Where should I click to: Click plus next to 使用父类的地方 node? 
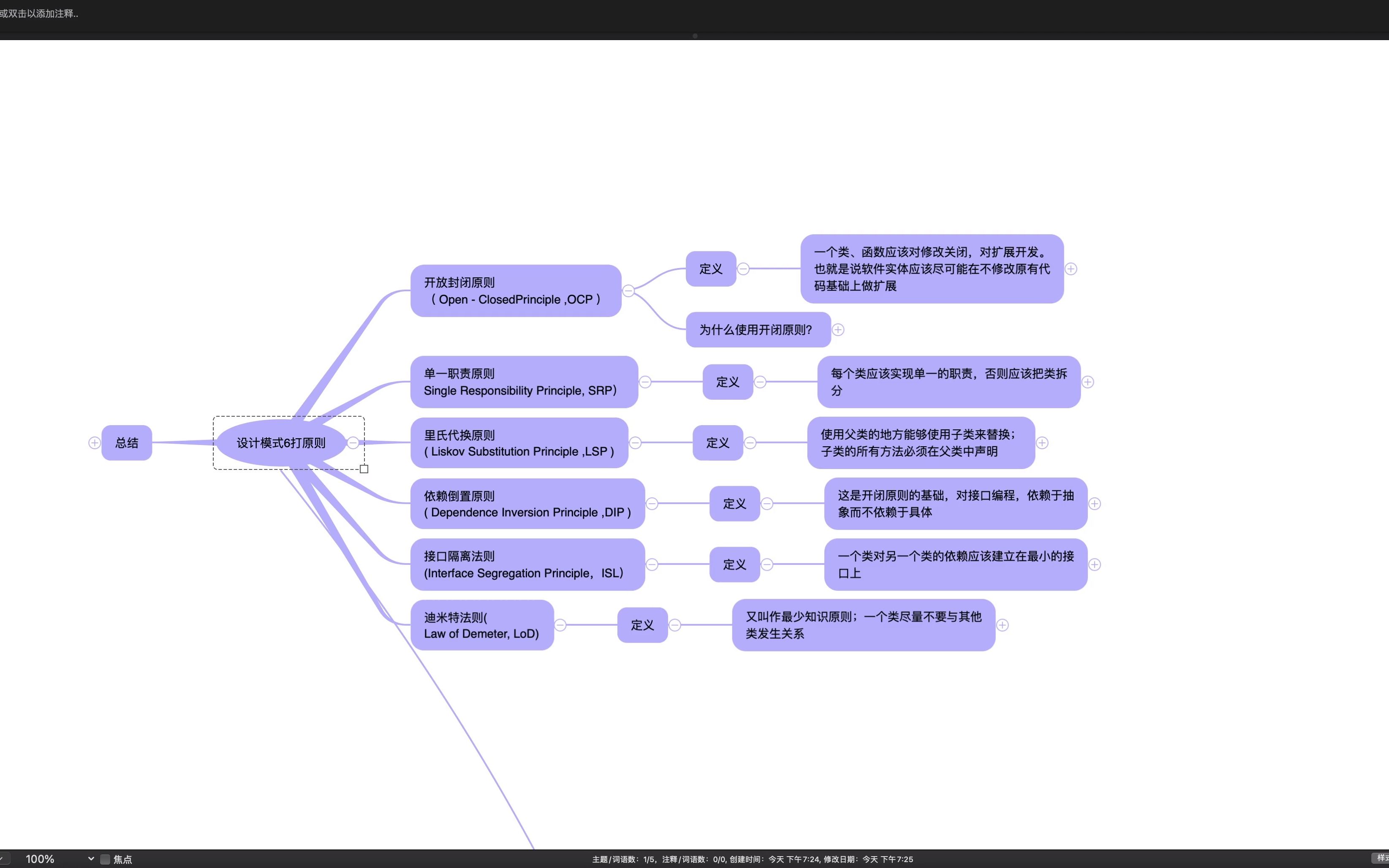coord(1042,442)
